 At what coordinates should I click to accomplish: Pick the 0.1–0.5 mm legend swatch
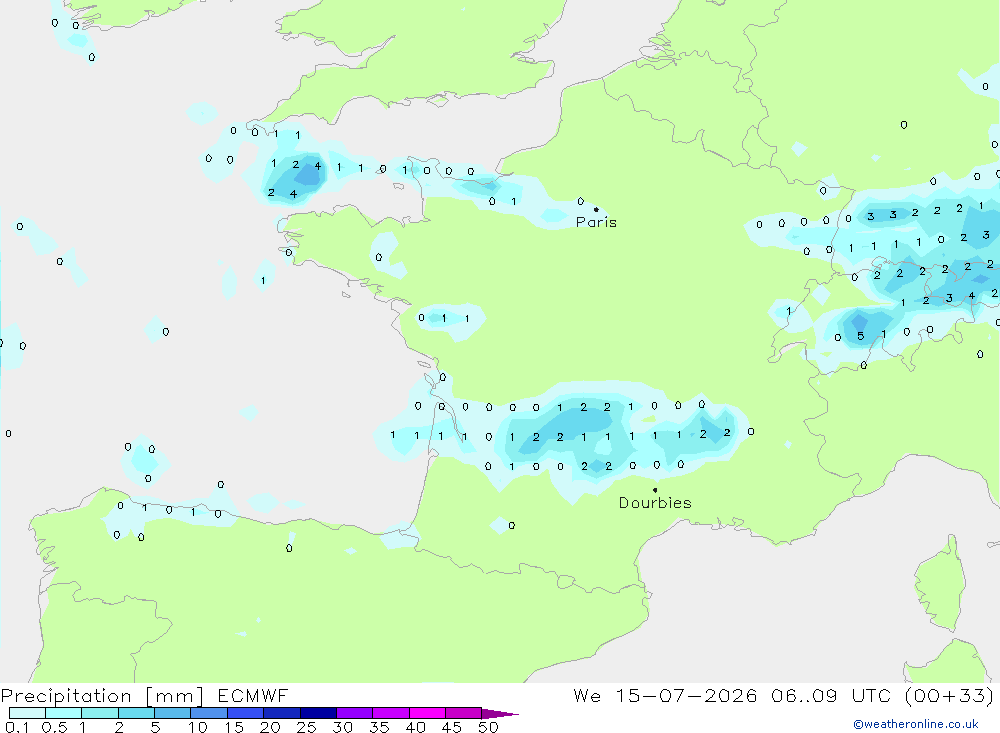pos(27,713)
